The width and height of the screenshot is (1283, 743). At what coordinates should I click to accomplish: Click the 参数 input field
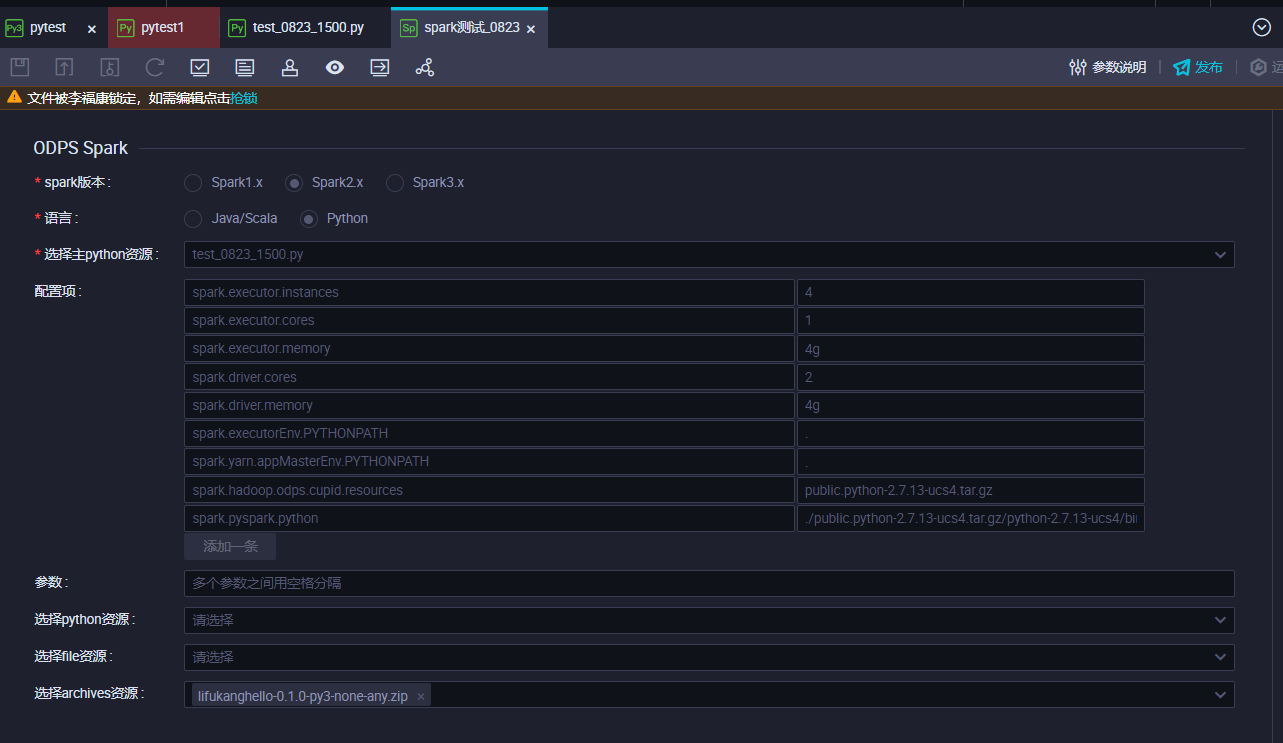point(709,583)
